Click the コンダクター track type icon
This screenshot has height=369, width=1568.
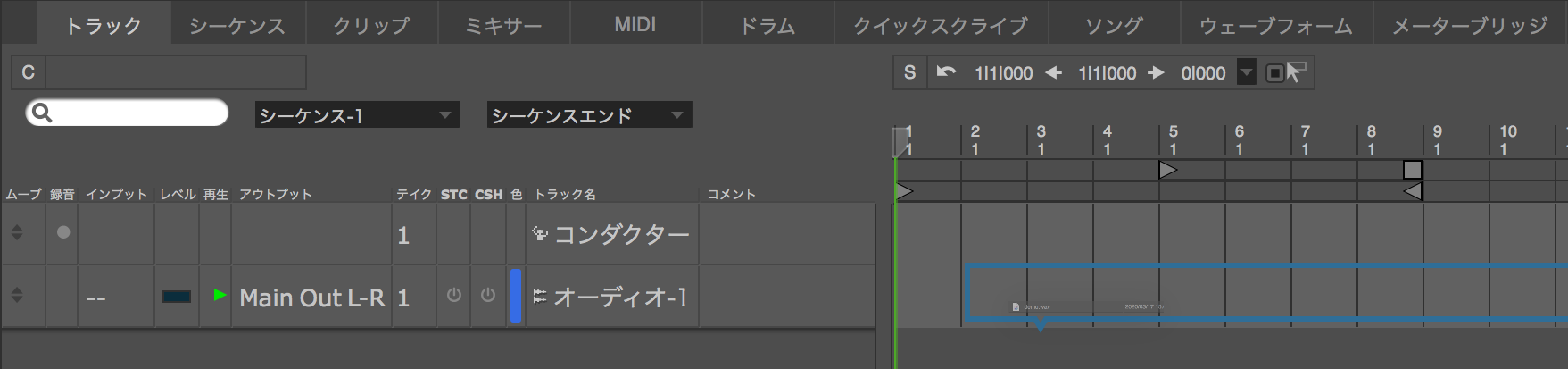[x=539, y=234]
